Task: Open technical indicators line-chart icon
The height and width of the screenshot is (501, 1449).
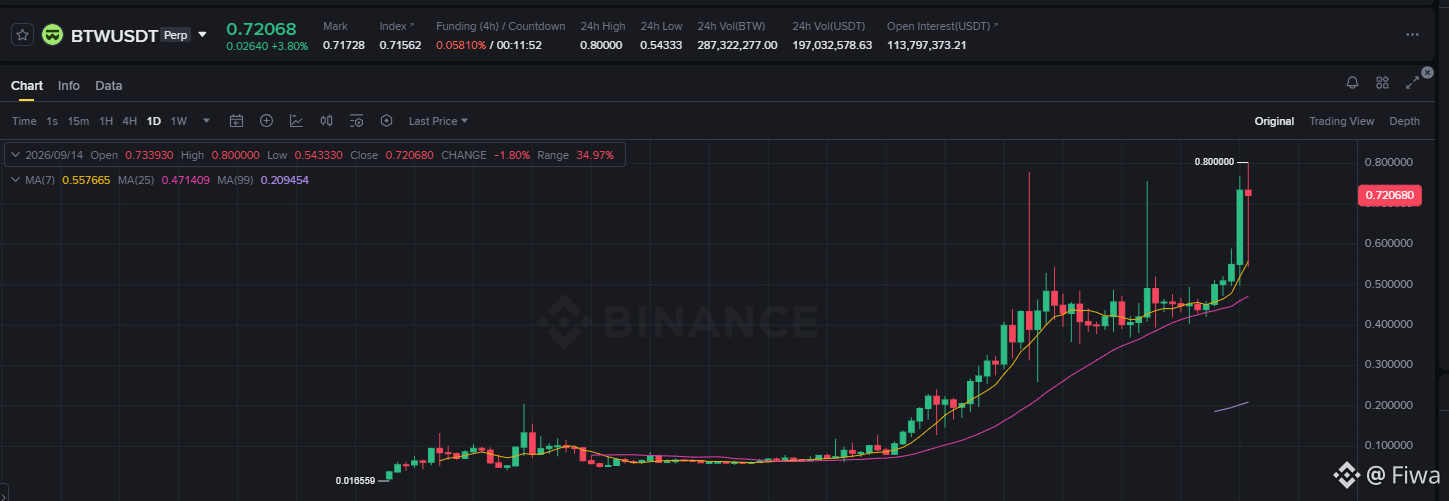Action: point(296,121)
